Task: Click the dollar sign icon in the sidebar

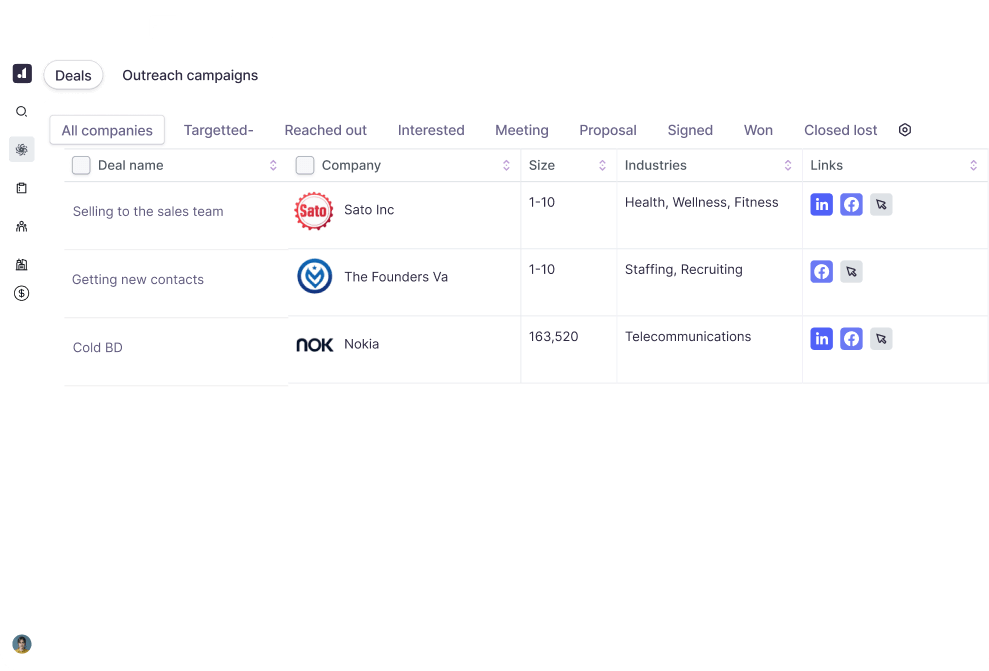Action: [x=22, y=293]
